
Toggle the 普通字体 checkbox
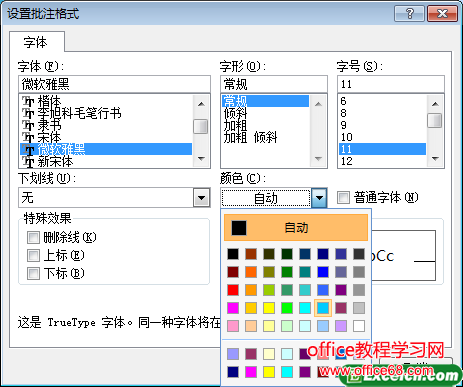point(343,197)
